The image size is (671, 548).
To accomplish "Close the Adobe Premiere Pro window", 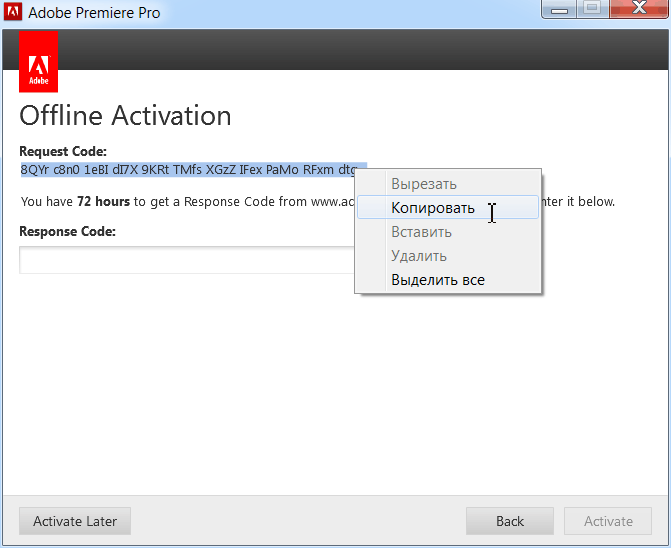I will click(x=639, y=9).
